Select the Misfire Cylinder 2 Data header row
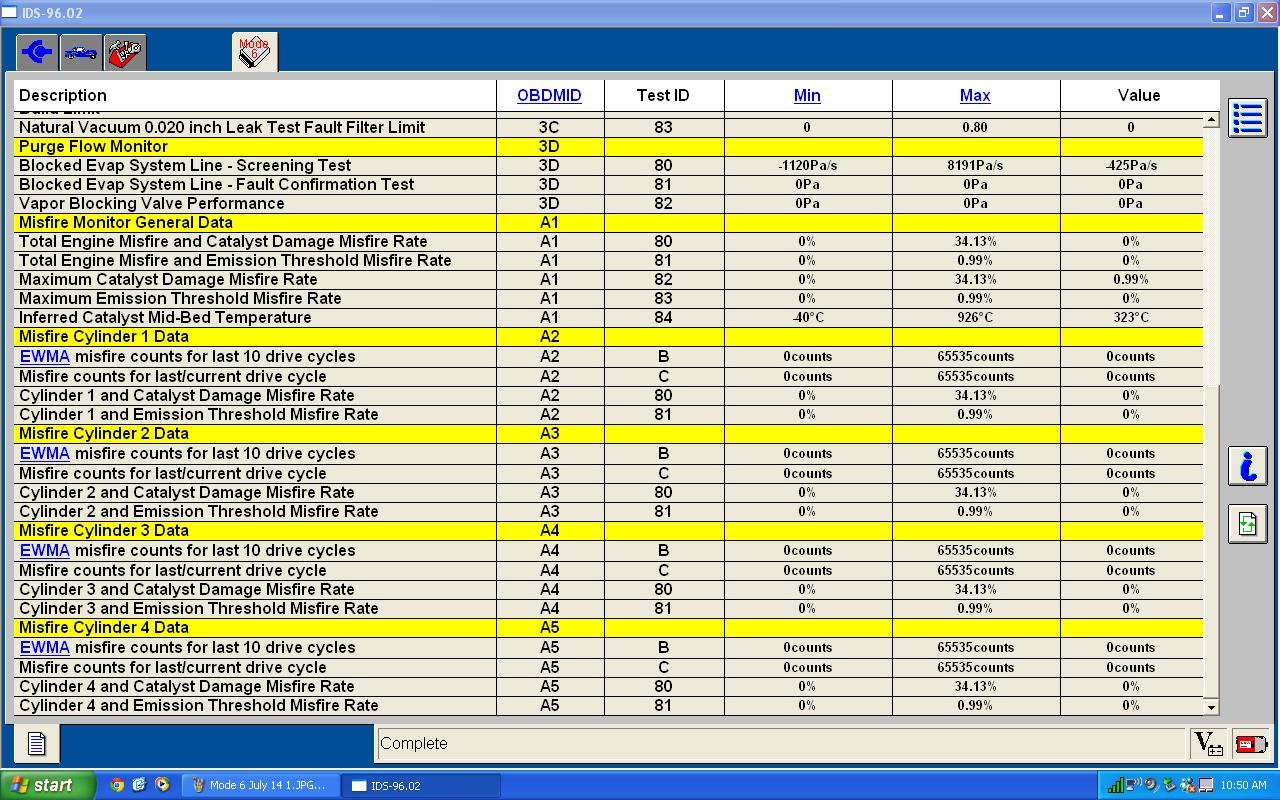1280x800 pixels. [608, 433]
